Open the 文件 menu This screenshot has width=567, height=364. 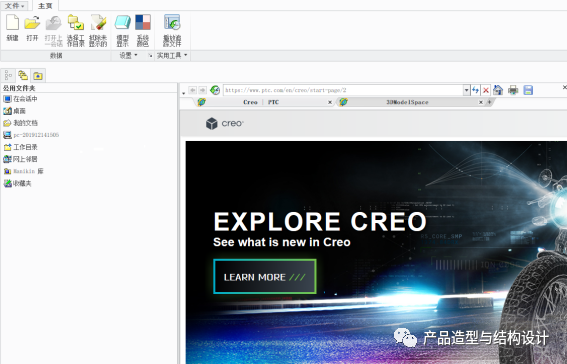pyautogui.click(x=15, y=6)
